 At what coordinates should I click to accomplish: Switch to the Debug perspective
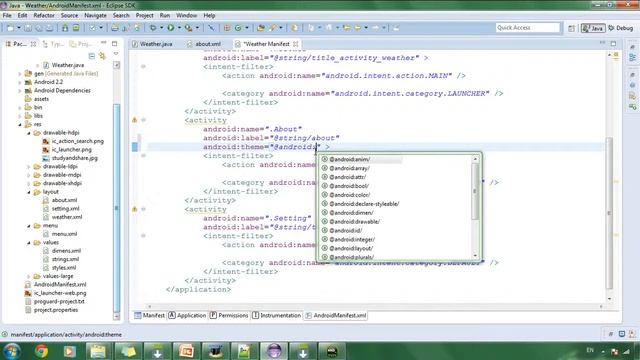pyautogui.click(x=621, y=28)
